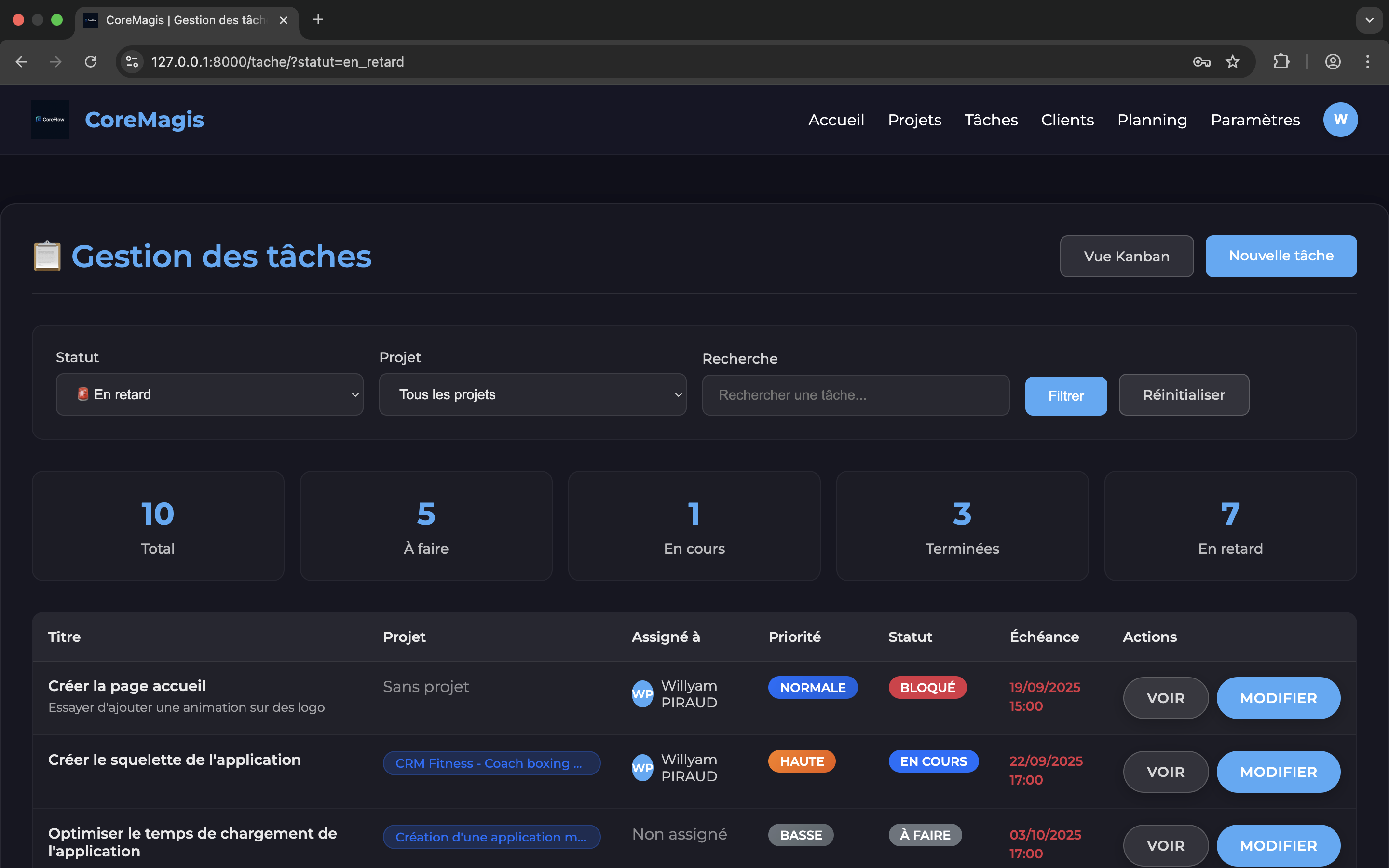Switch to Vue Kanban

coord(1127,256)
